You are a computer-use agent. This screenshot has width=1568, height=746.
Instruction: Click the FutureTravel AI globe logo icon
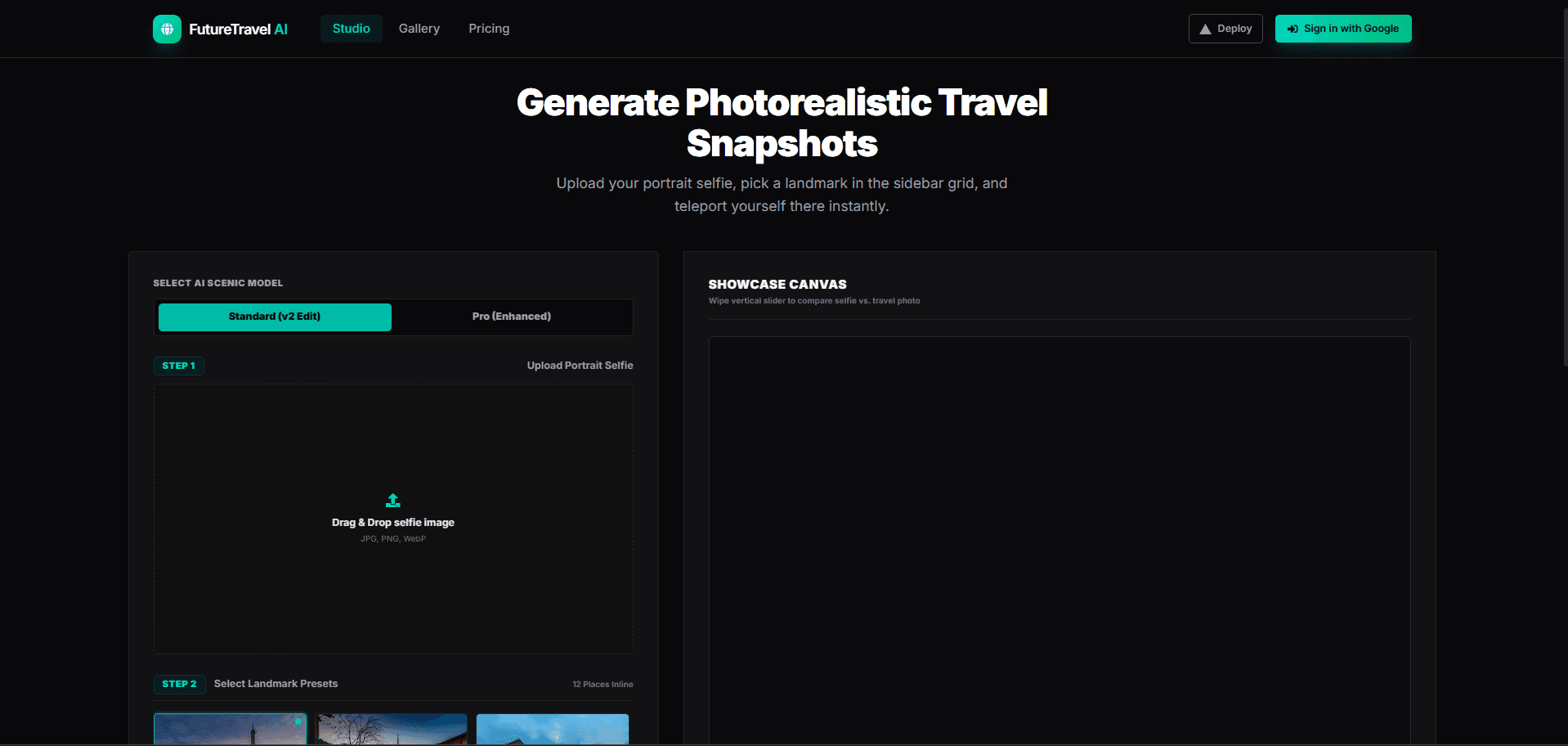[167, 29]
